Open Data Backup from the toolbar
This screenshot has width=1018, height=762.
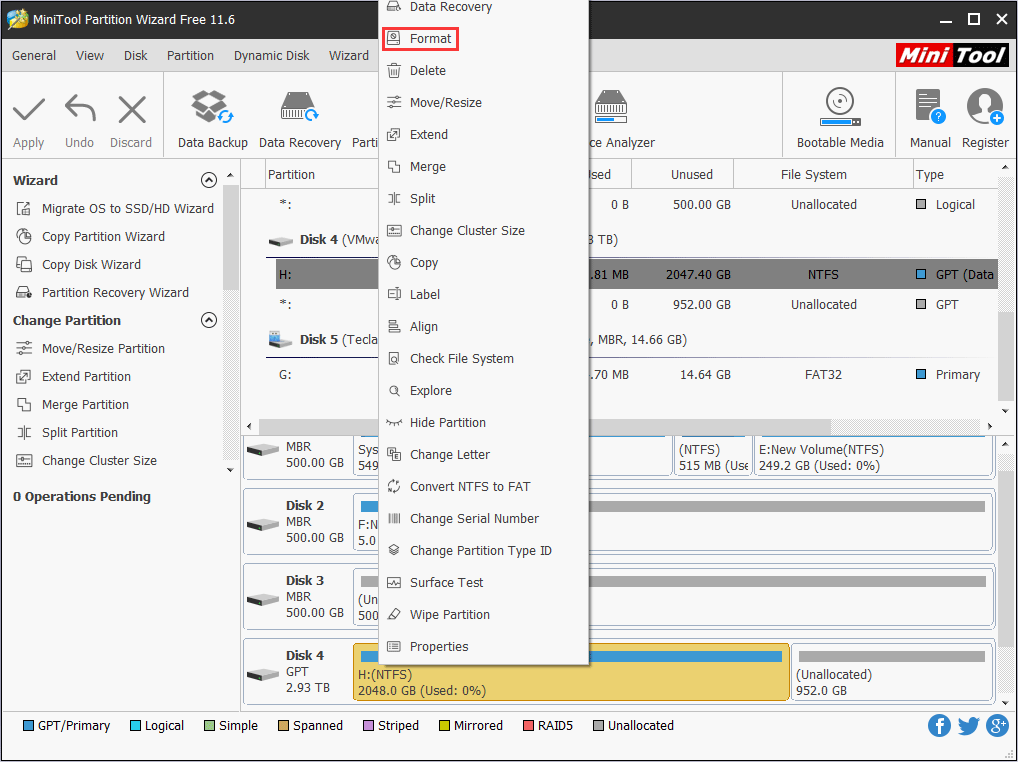pyautogui.click(x=212, y=115)
